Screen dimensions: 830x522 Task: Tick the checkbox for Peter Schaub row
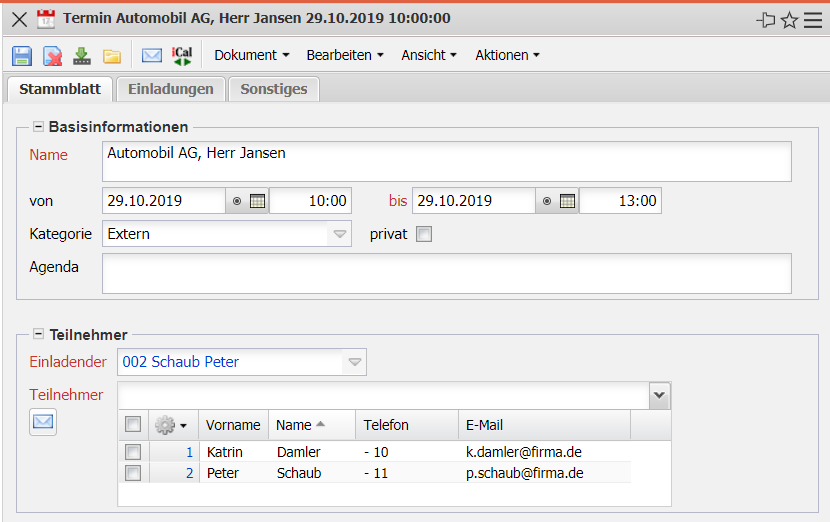coord(133,473)
